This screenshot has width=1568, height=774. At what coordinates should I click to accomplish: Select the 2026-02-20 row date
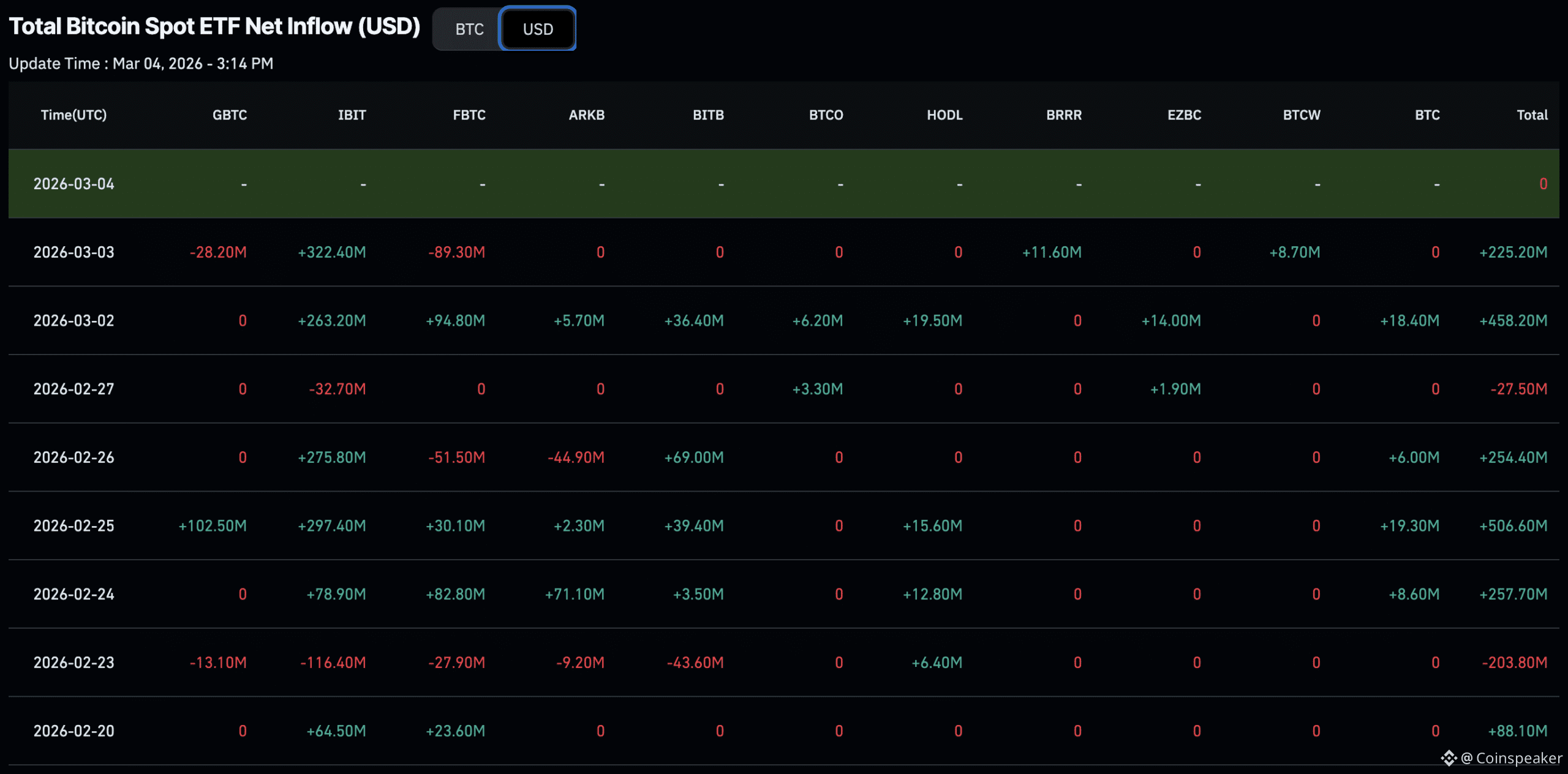(x=73, y=731)
